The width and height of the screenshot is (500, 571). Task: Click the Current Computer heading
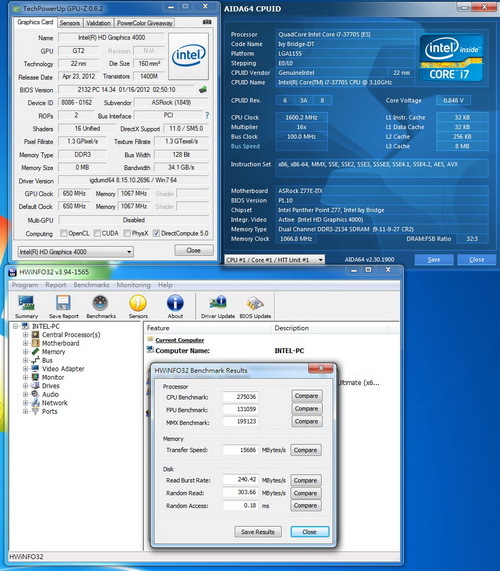tap(180, 340)
